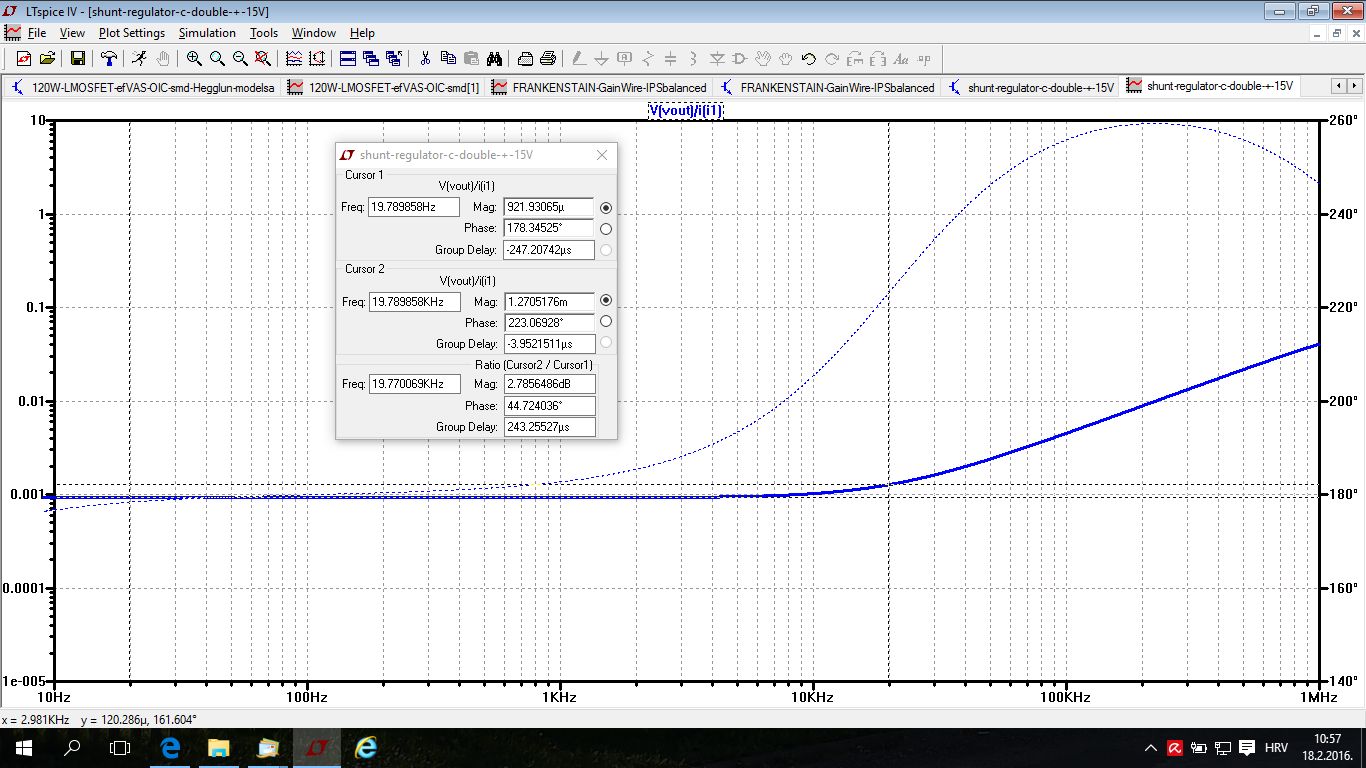Click the Zoom Full Extents icon

263,58
